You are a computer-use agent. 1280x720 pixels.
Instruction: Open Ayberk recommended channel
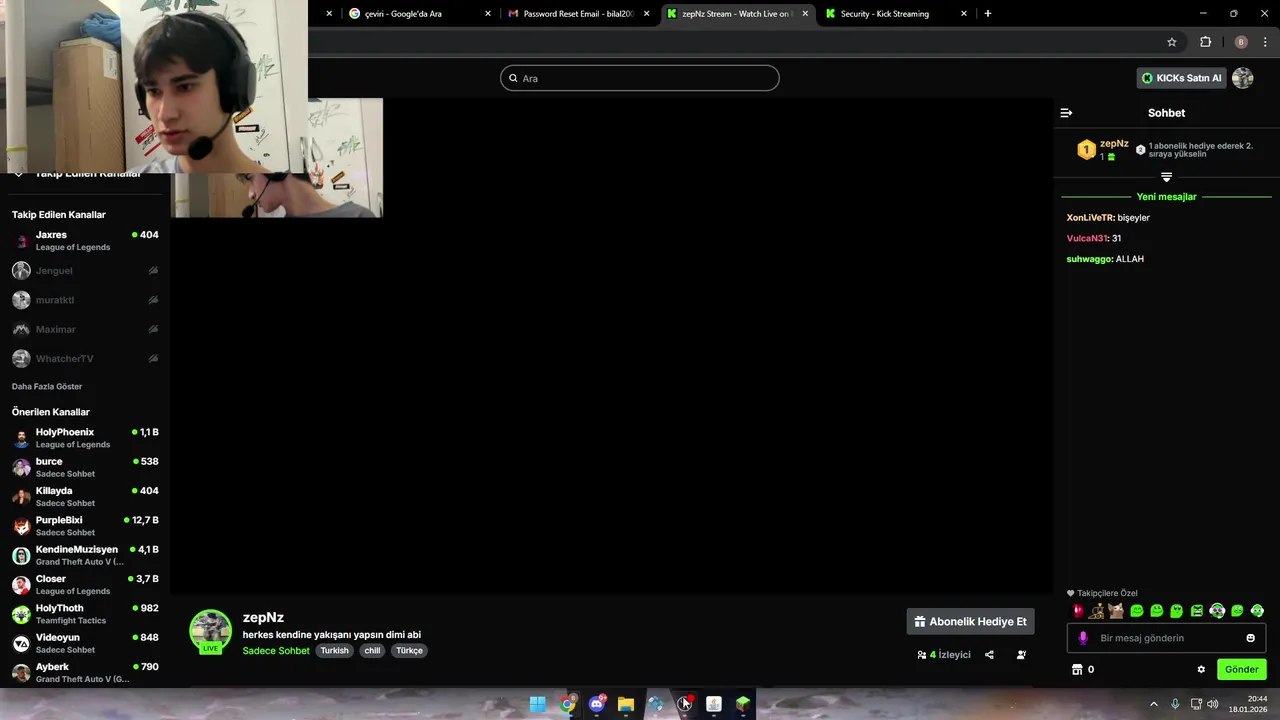(x=85, y=672)
